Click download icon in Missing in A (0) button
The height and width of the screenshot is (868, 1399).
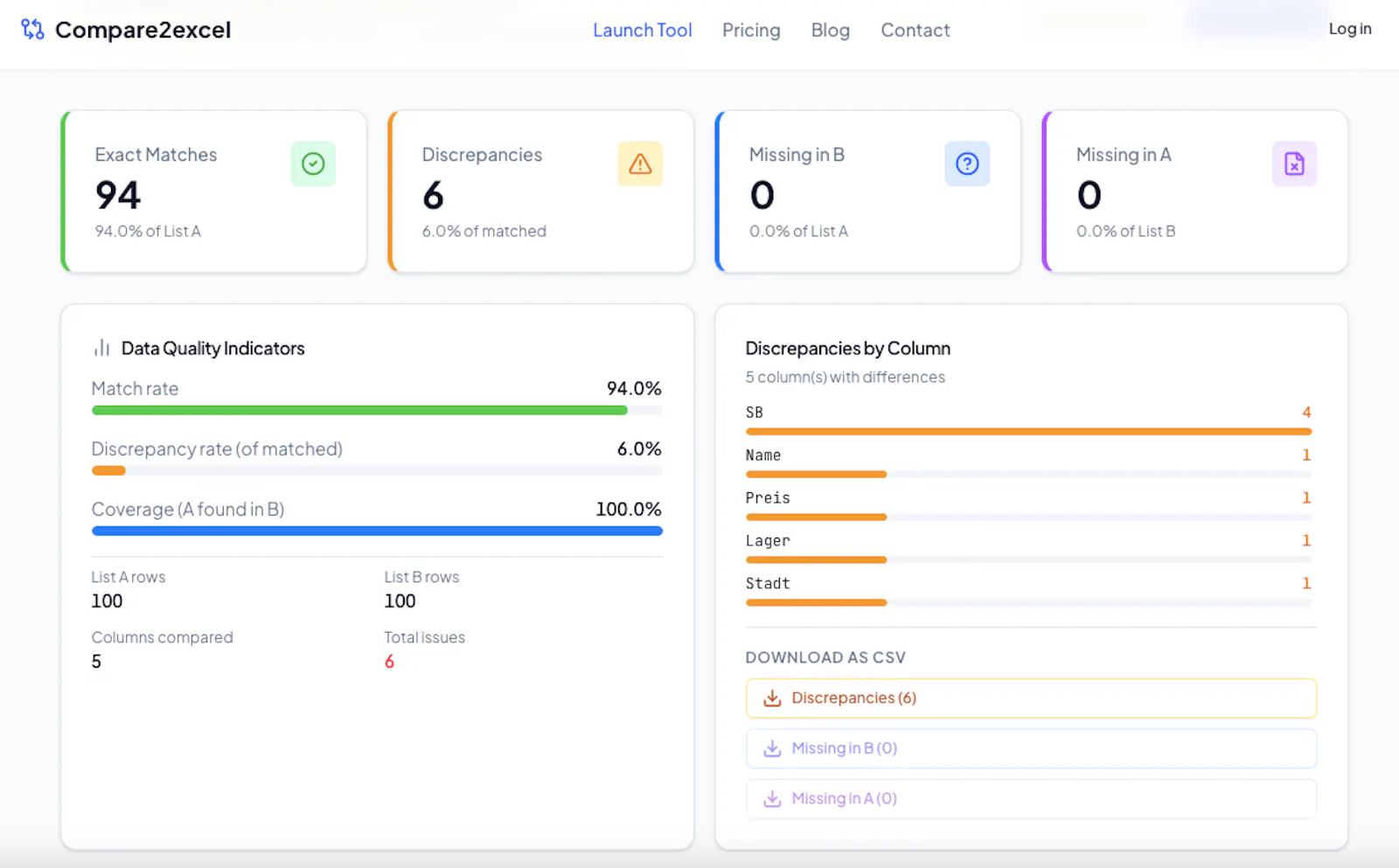tap(772, 799)
